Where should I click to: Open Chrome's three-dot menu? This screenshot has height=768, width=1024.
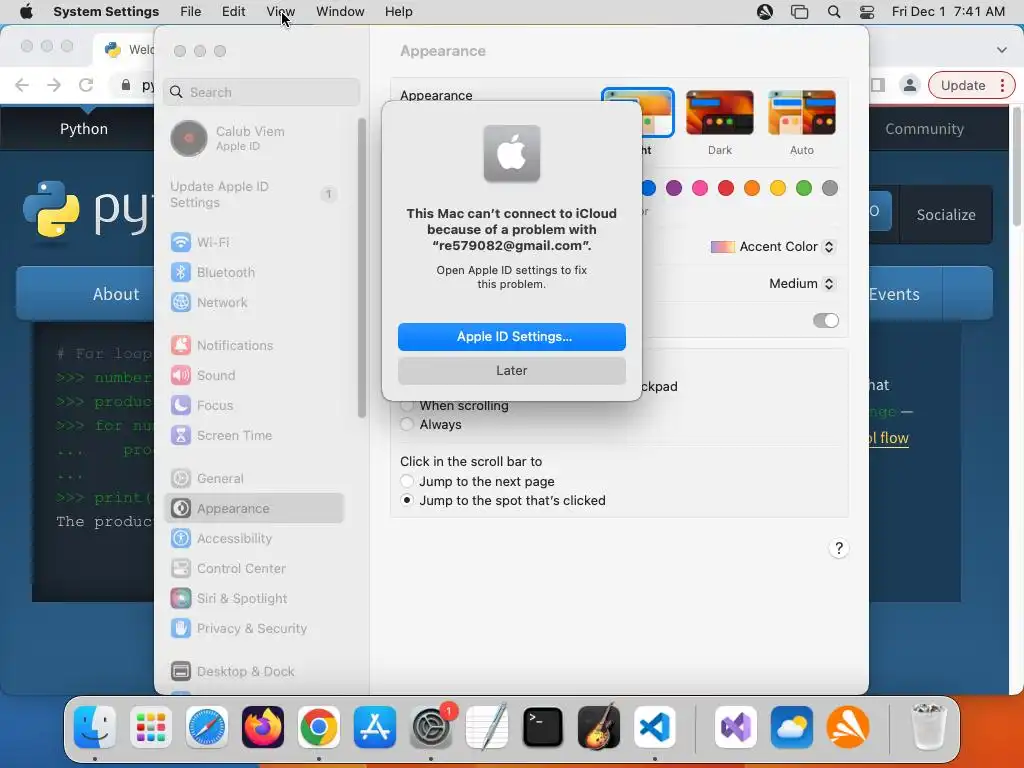click(x=1002, y=86)
